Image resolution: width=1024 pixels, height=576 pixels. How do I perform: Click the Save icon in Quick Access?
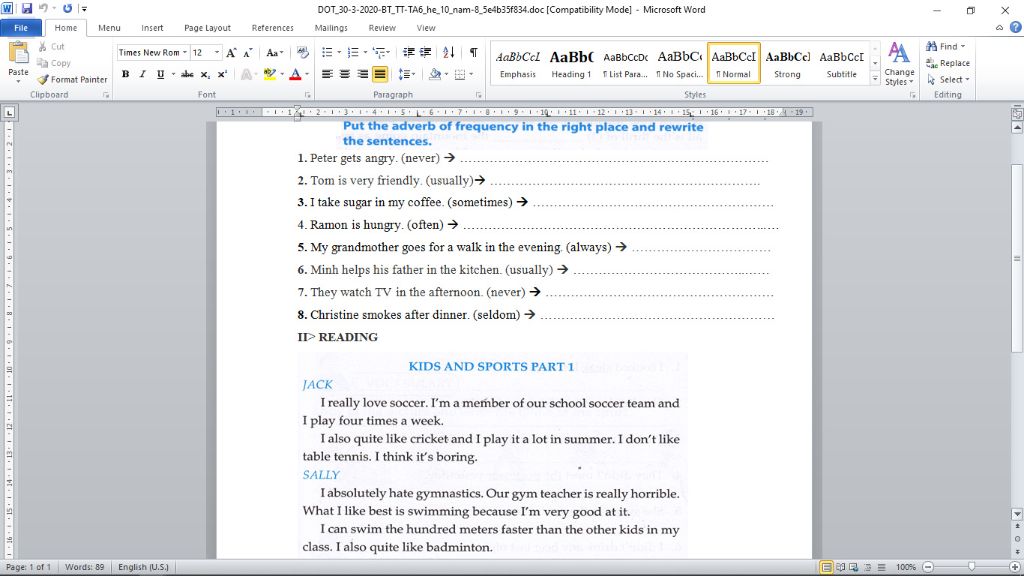27,8
